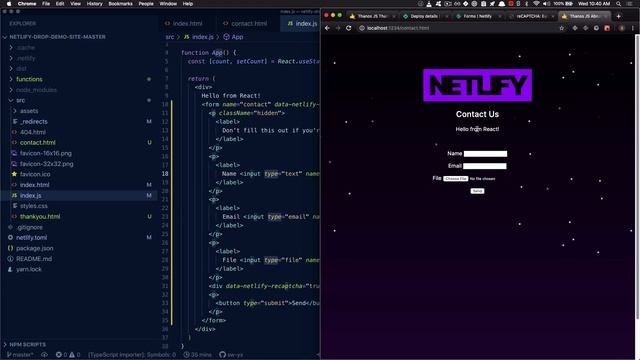Switch to the index.js editor tab
The width and height of the screenshot is (640, 360).
302,24
